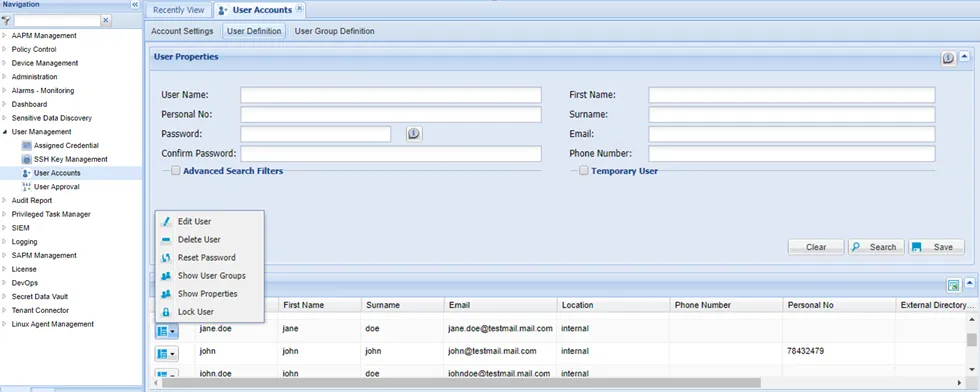Open Sensitive Data Discovery in navigation
Screen dimensions: 980x392
52,118
